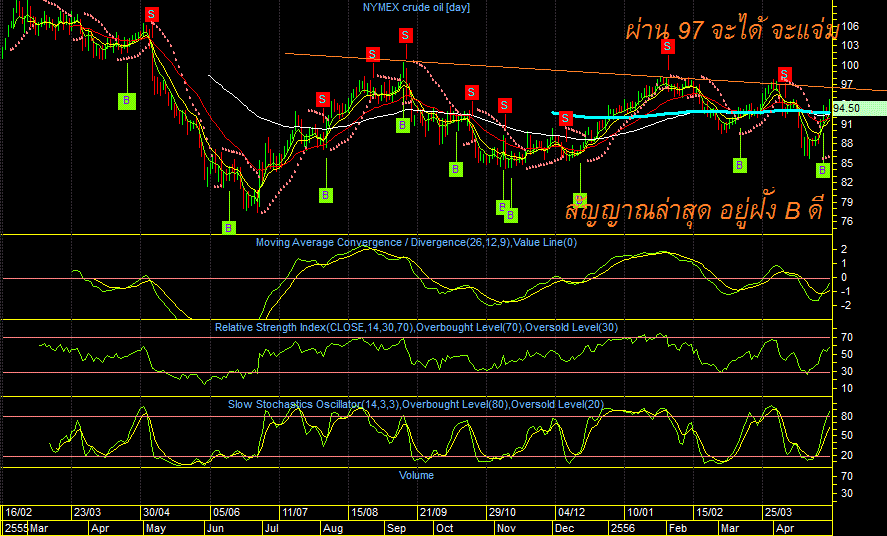The width and height of the screenshot is (887, 536).
Task: Click the date label 04/12
Action: (x=571, y=512)
